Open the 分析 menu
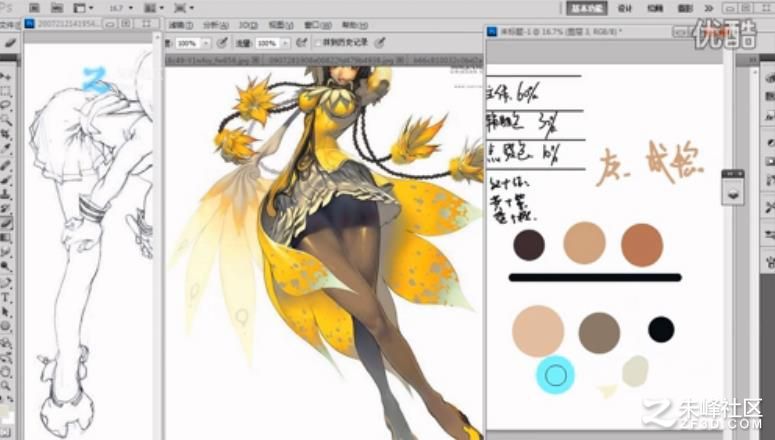Image resolution: width=775 pixels, height=440 pixels. point(215,25)
